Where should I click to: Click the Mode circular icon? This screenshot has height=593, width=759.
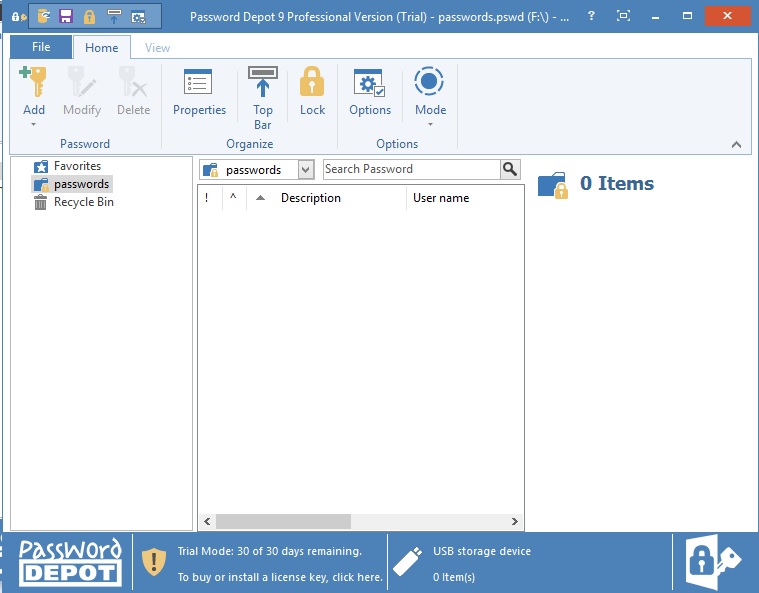point(429,81)
